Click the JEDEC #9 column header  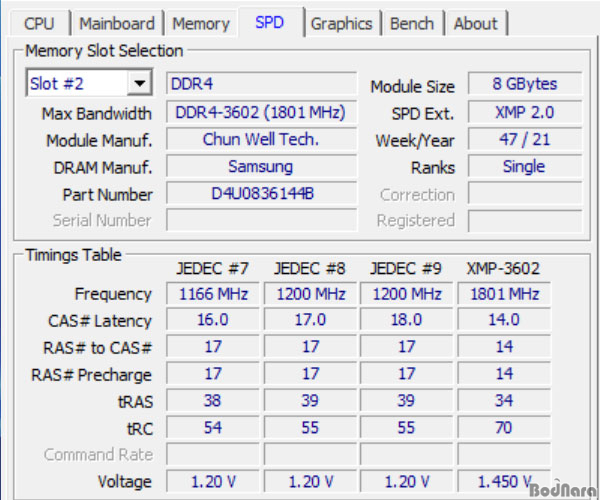coord(406,269)
